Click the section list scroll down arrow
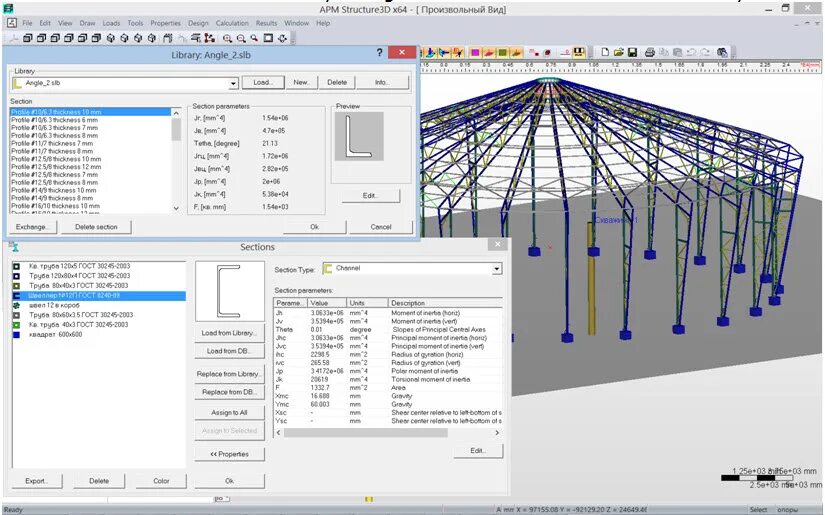This screenshot has height=515, width=825. (176, 208)
